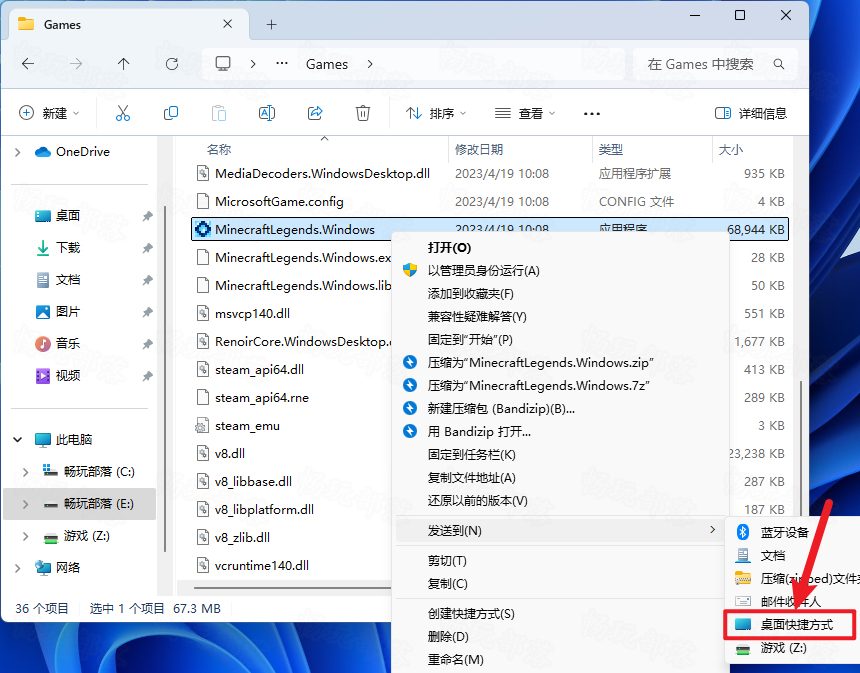This screenshot has height=673, width=860.
Task: Click the search magnifier icon
Action: coord(778,64)
